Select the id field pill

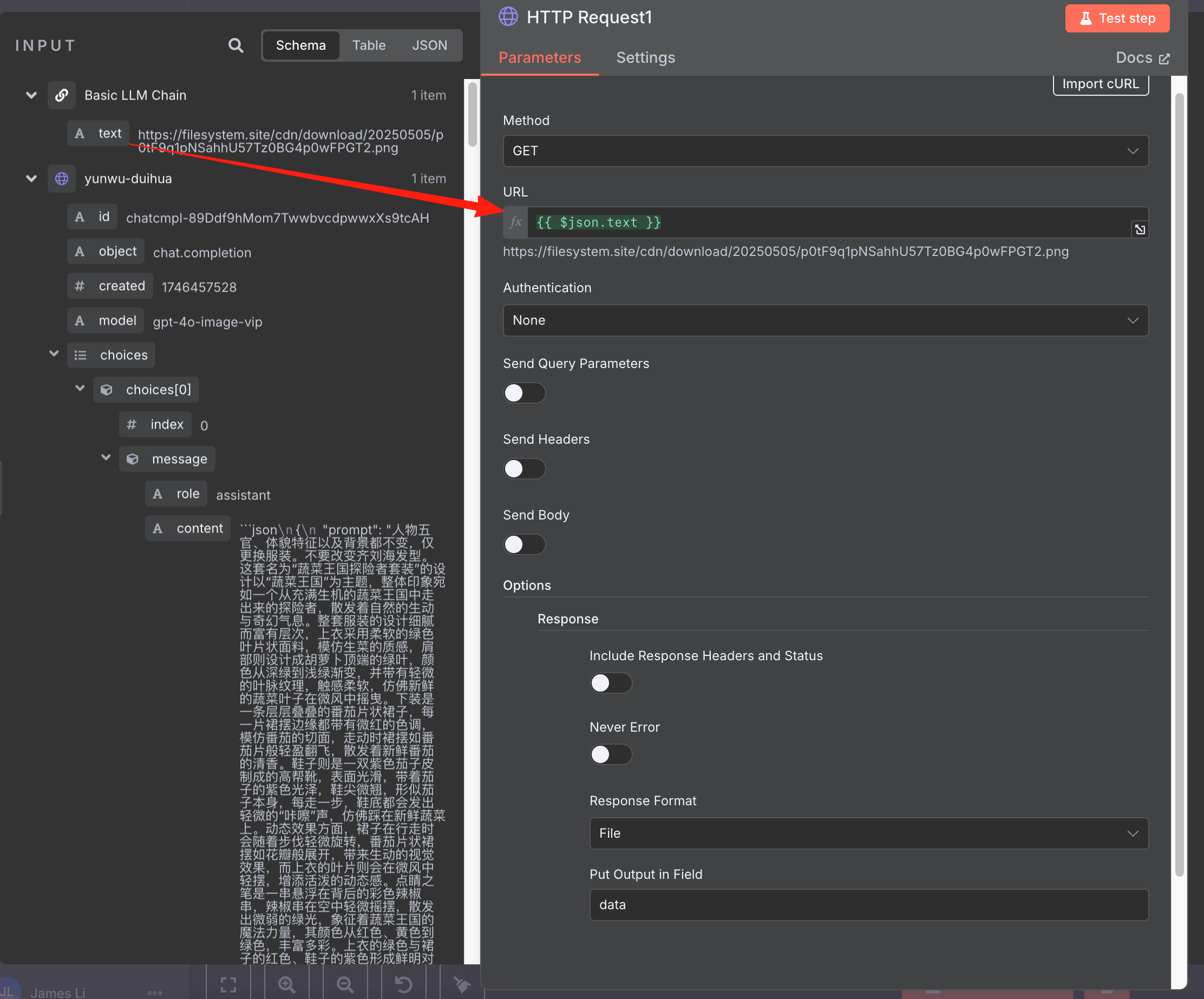[x=93, y=216]
